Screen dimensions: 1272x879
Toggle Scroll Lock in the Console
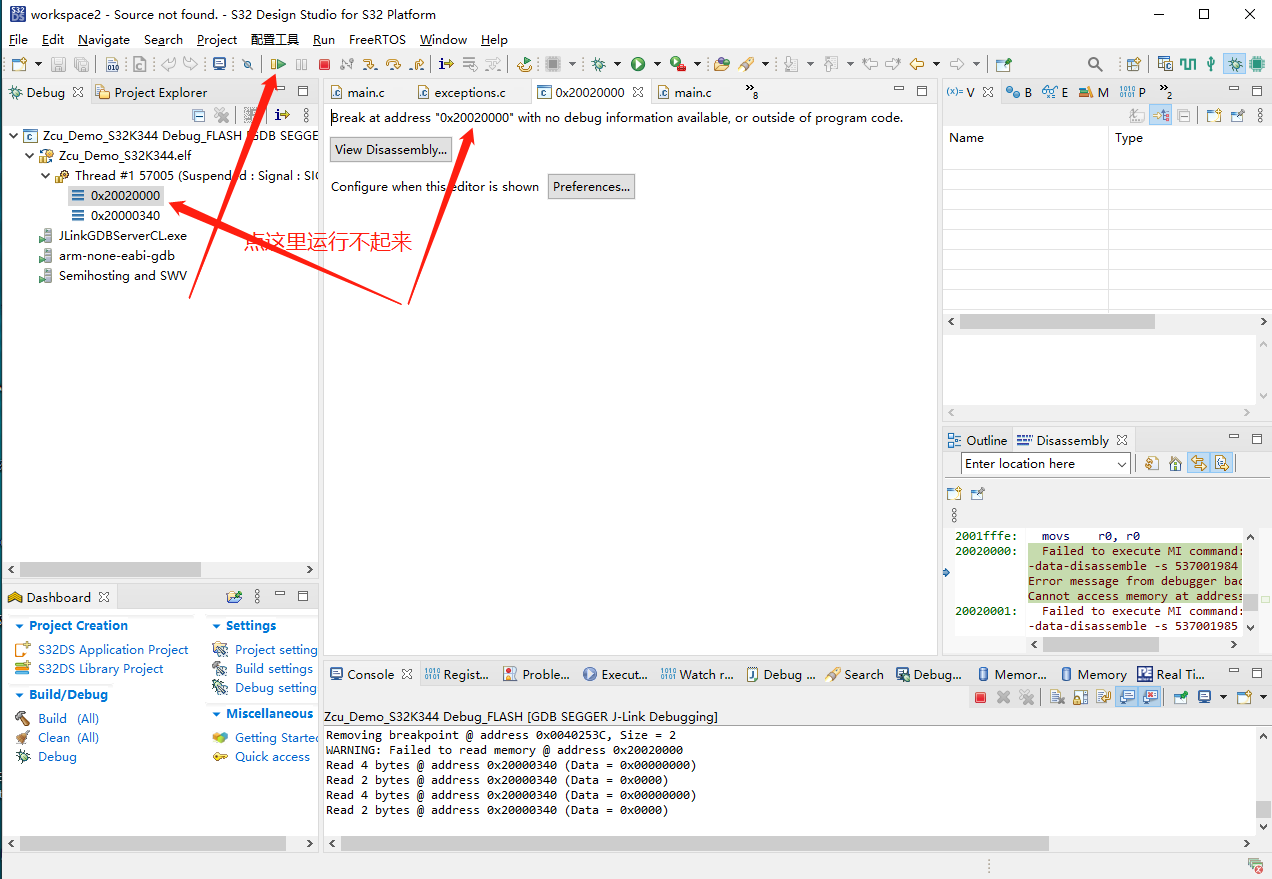1082,701
